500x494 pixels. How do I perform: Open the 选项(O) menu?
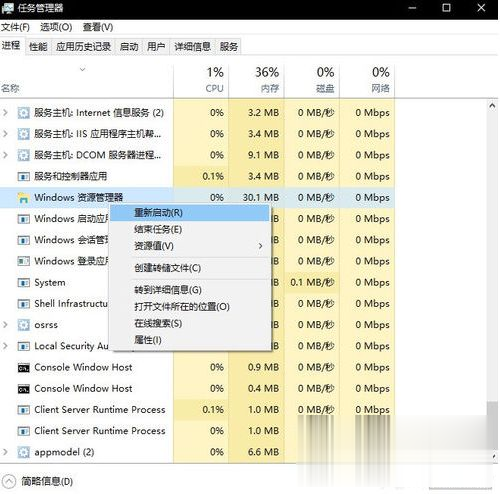(x=56, y=27)
